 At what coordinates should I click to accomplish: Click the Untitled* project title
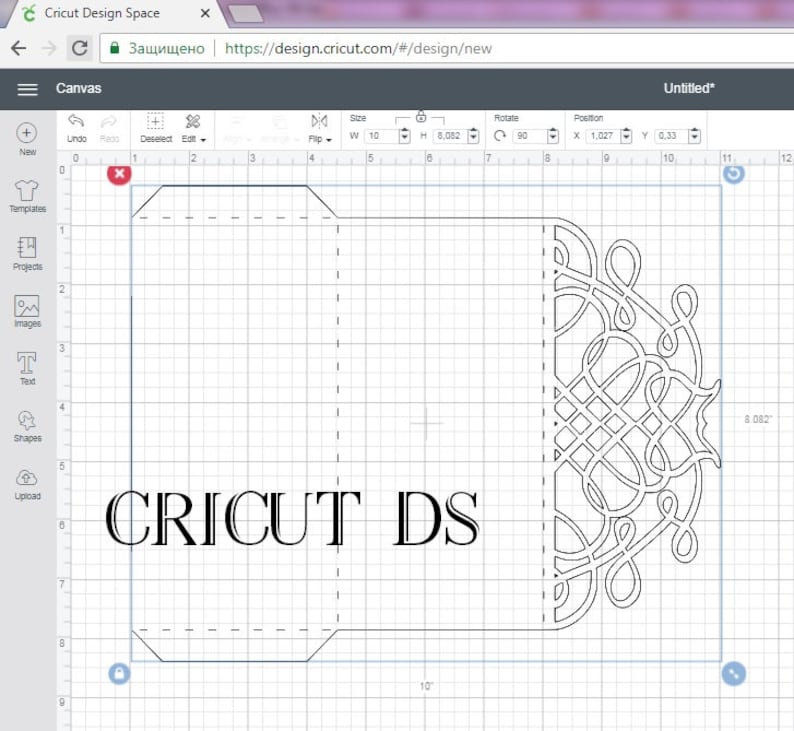click(689, 89)
